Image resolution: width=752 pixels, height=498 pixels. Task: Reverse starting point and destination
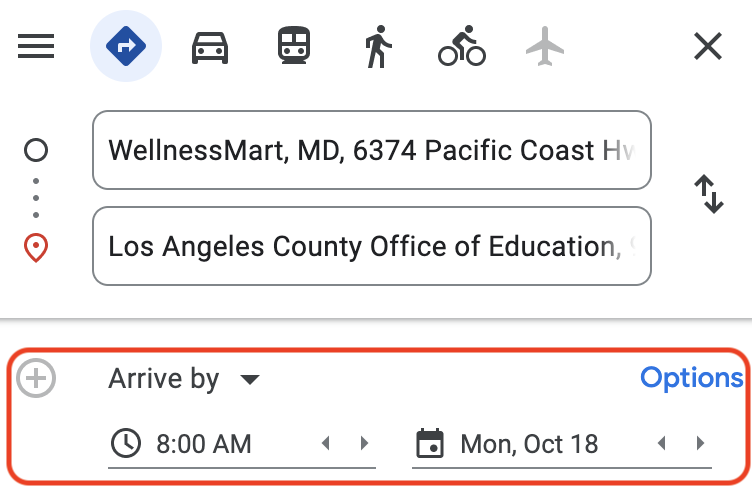[x=709, y=194]
